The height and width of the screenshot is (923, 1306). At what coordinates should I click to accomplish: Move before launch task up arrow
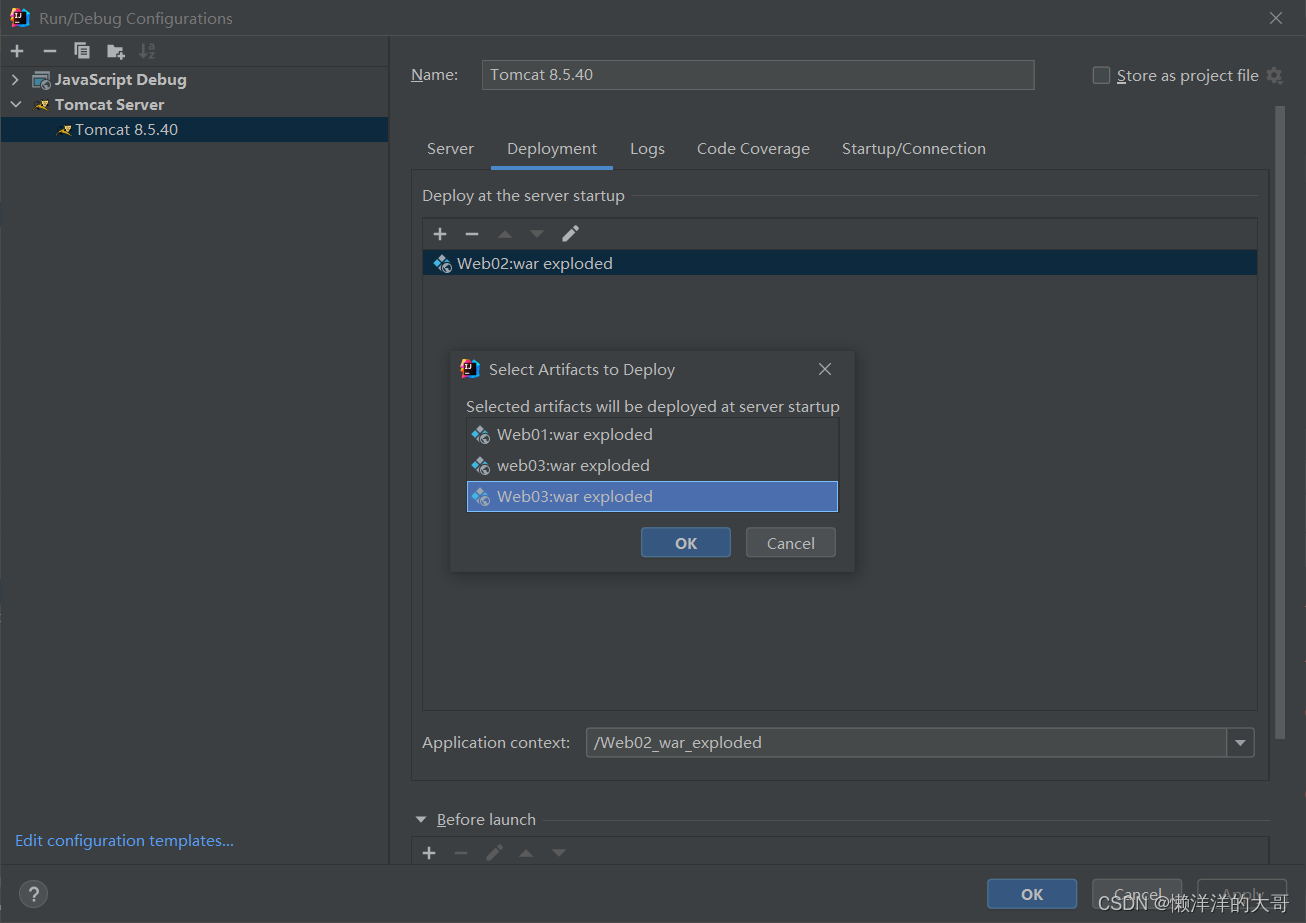tap(526, 853)
